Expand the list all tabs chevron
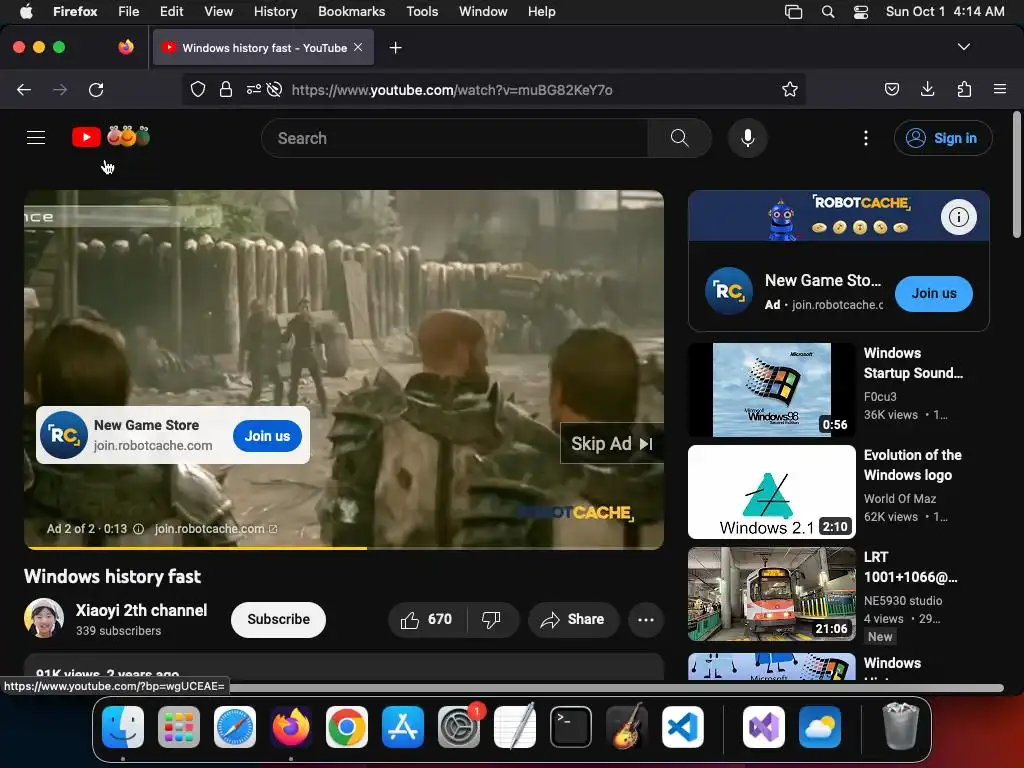This screenshot has height=768, width=1024. 963,47
